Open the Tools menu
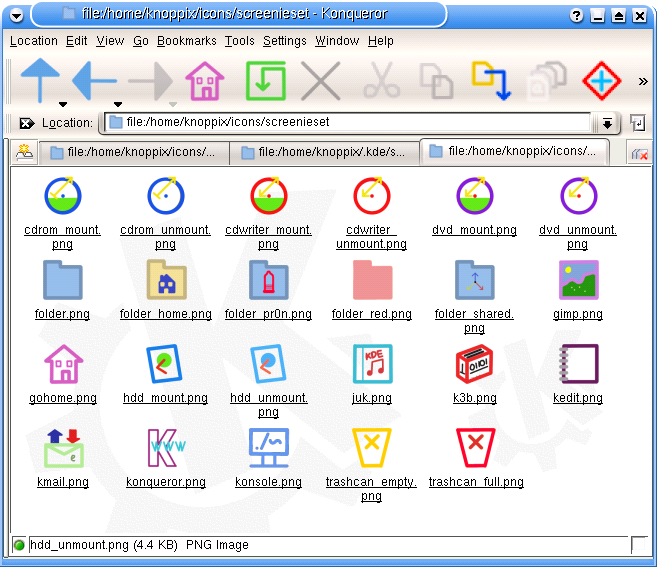 (240, 41)
